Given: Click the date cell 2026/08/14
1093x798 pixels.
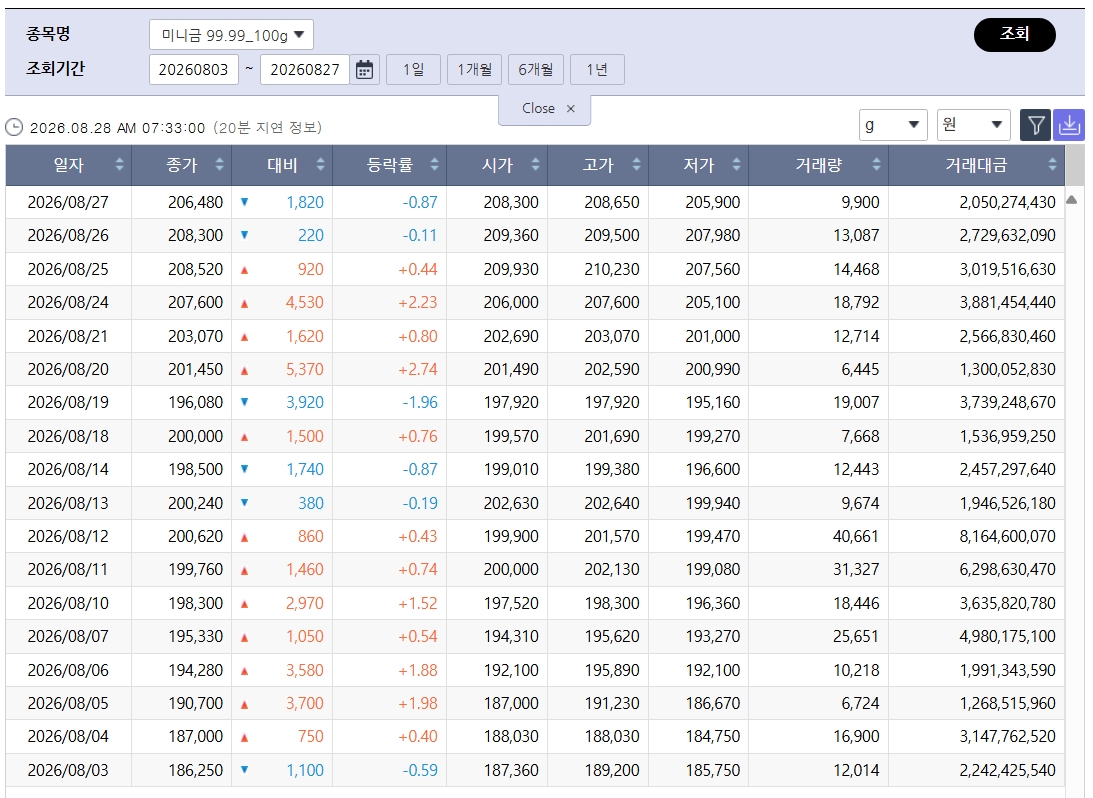Looking at the screenshot, I should click(68, 469).
